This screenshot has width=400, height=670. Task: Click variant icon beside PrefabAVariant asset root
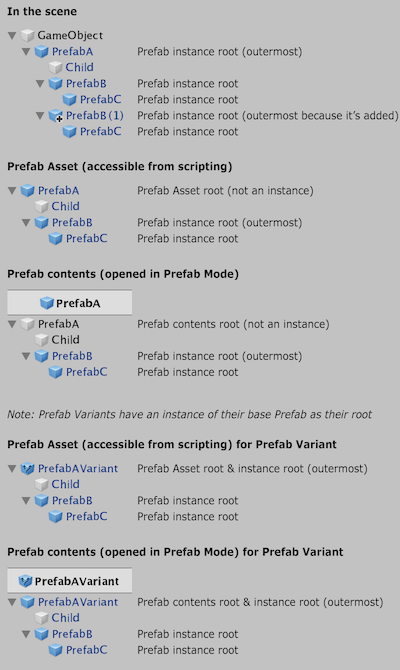[27, 469]
